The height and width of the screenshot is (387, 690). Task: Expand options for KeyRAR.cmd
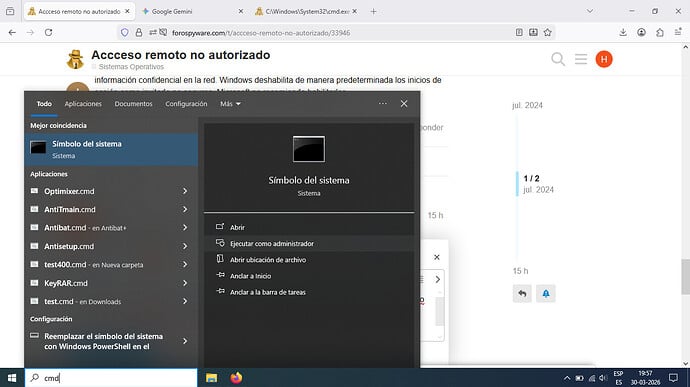pos(185,283)
